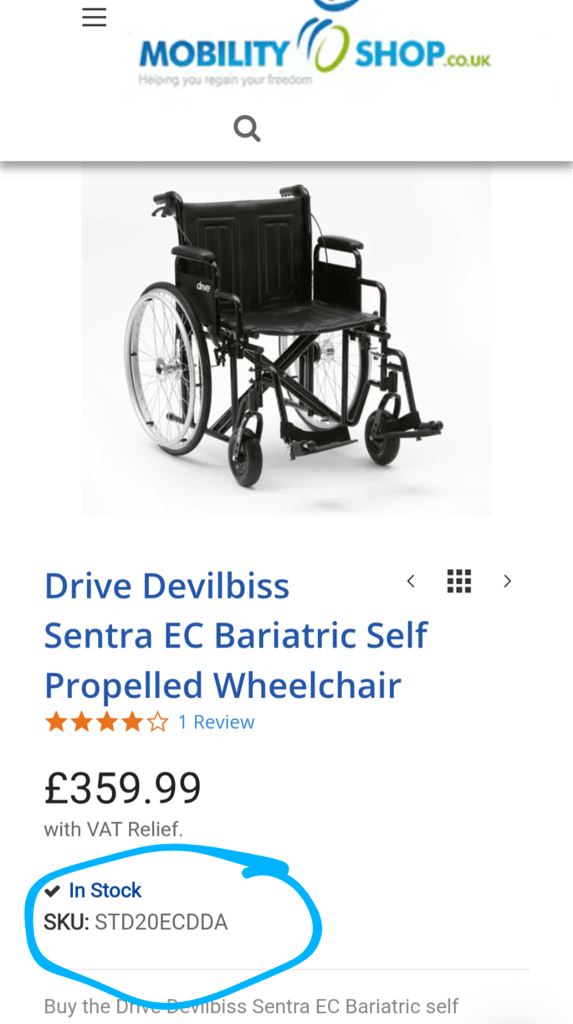Click the orange star rating
The image size is (573, 1024).
(106, 722)
